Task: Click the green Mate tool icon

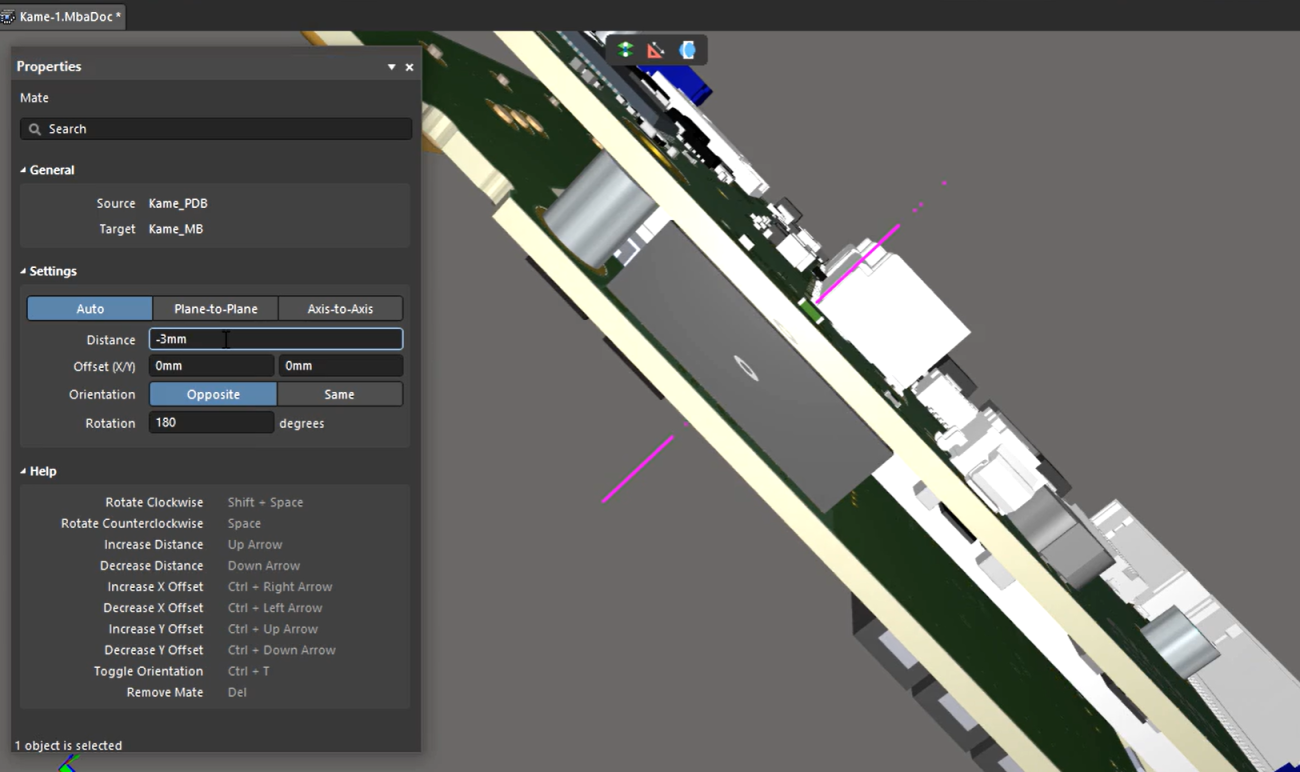Action: (x=626, y=50)
